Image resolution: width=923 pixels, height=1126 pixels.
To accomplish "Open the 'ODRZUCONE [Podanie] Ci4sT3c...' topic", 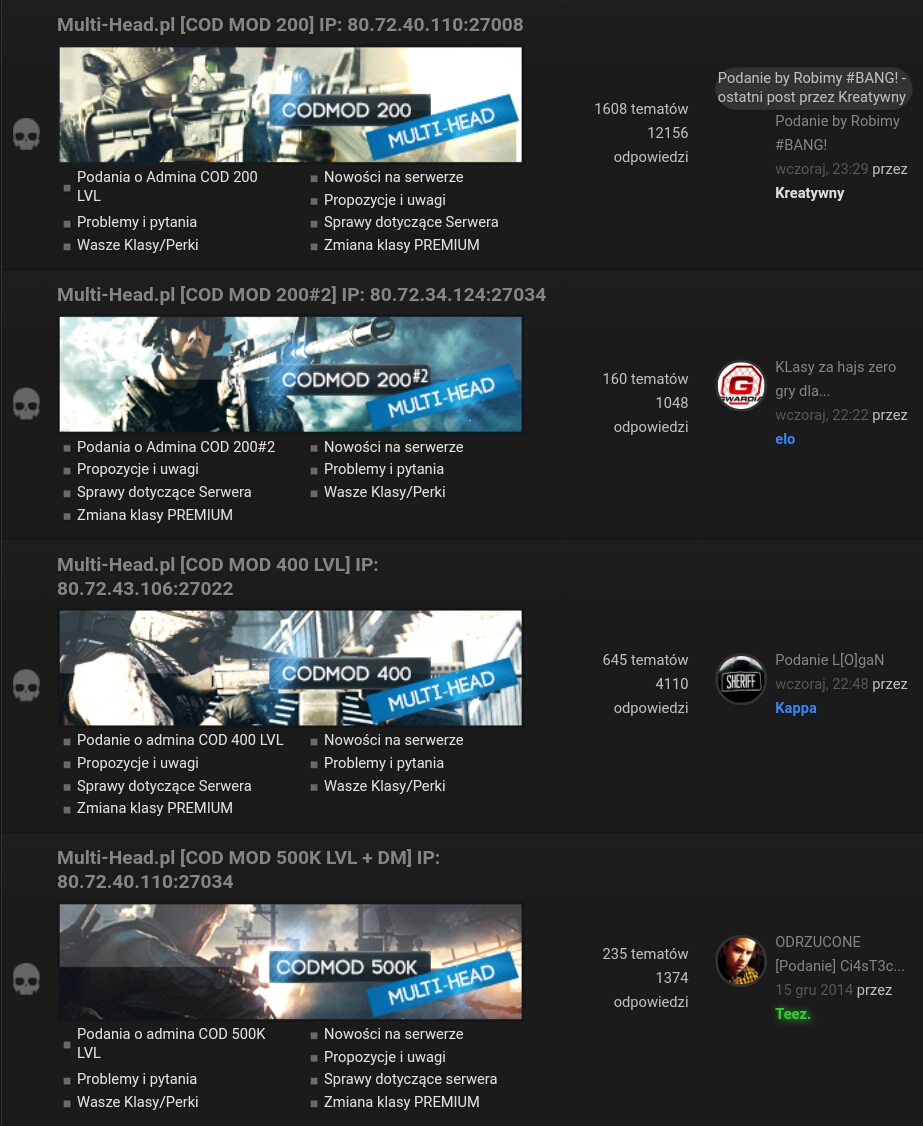I will [x=839, y=954].
